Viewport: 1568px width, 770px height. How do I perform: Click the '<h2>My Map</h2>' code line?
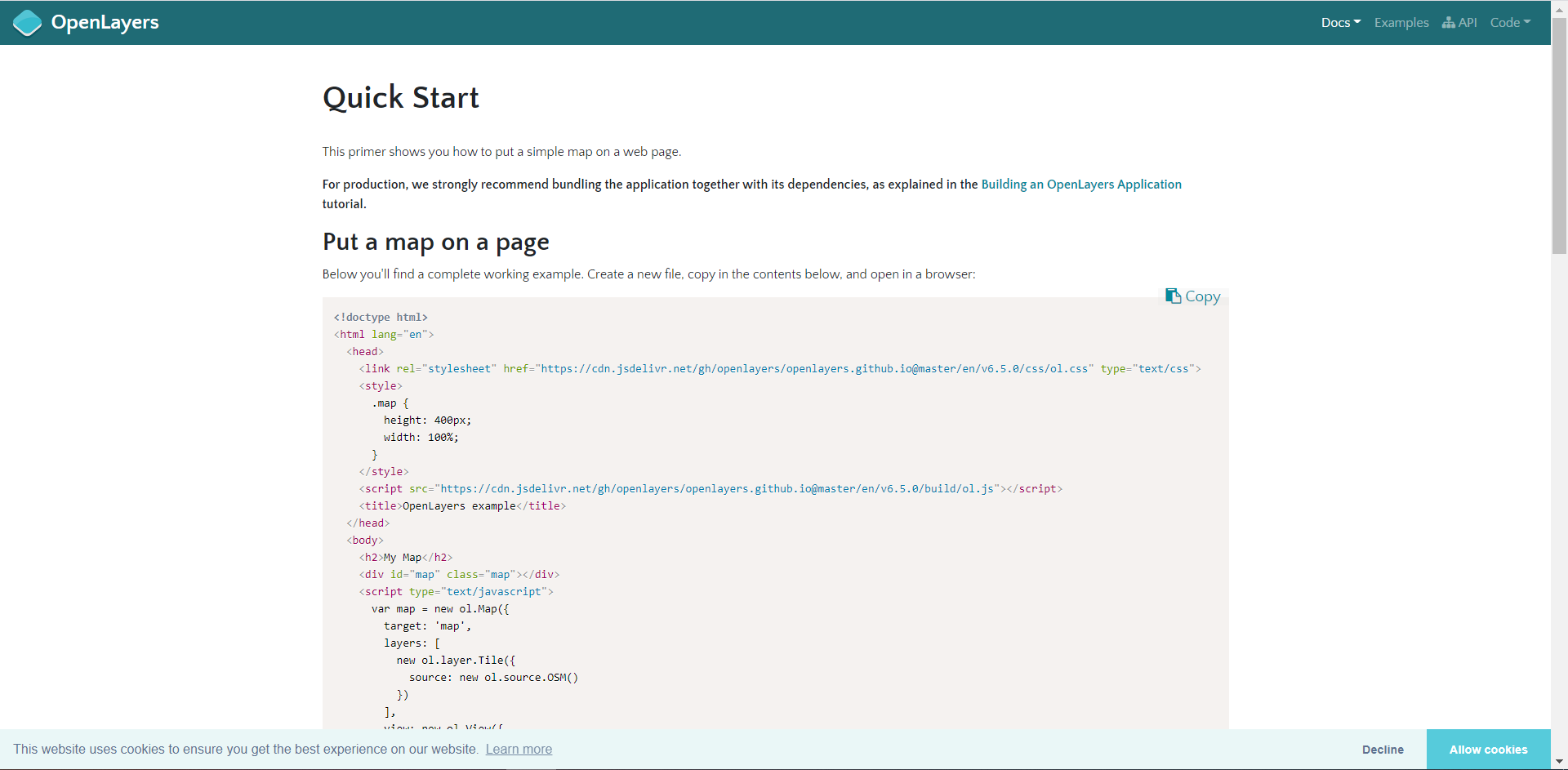pyautogui.click(x=406, y=557)
